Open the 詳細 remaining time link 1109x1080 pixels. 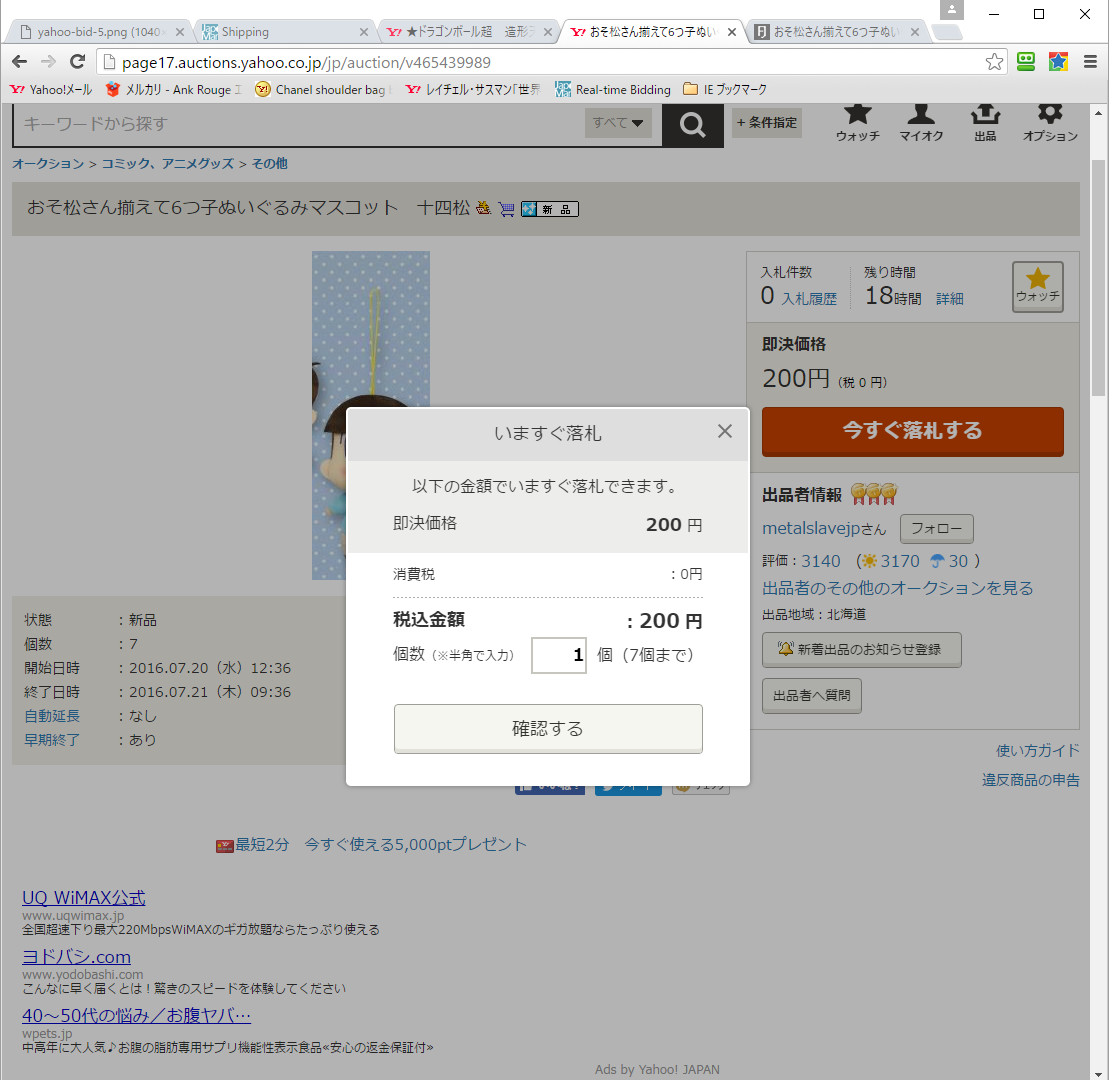[949, 299]
